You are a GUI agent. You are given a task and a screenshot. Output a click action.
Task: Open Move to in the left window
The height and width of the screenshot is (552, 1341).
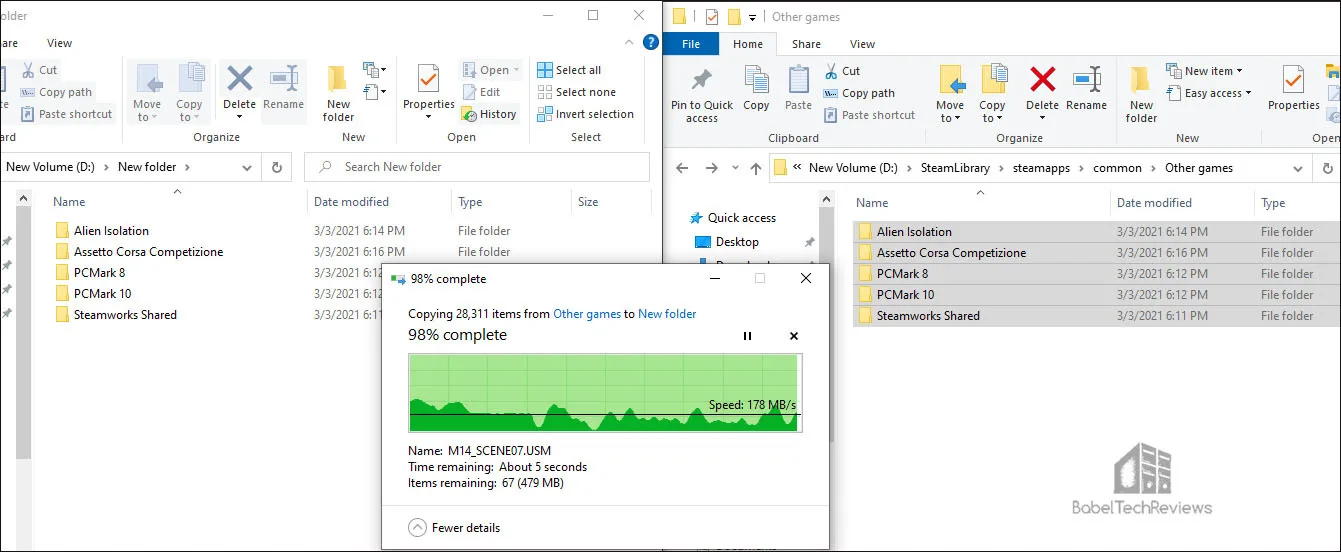point(147,92)
